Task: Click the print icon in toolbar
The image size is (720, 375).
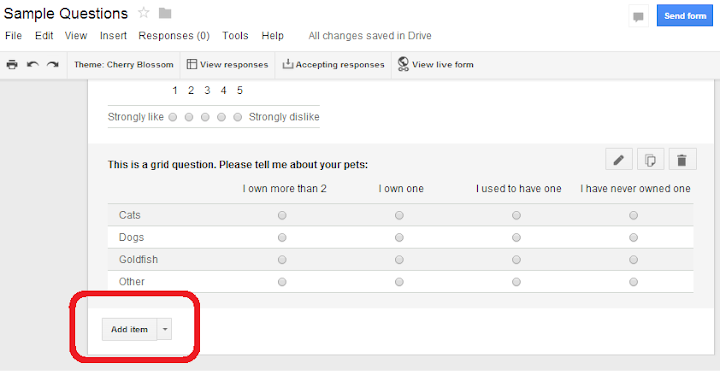Action: (x=12, y=64)
